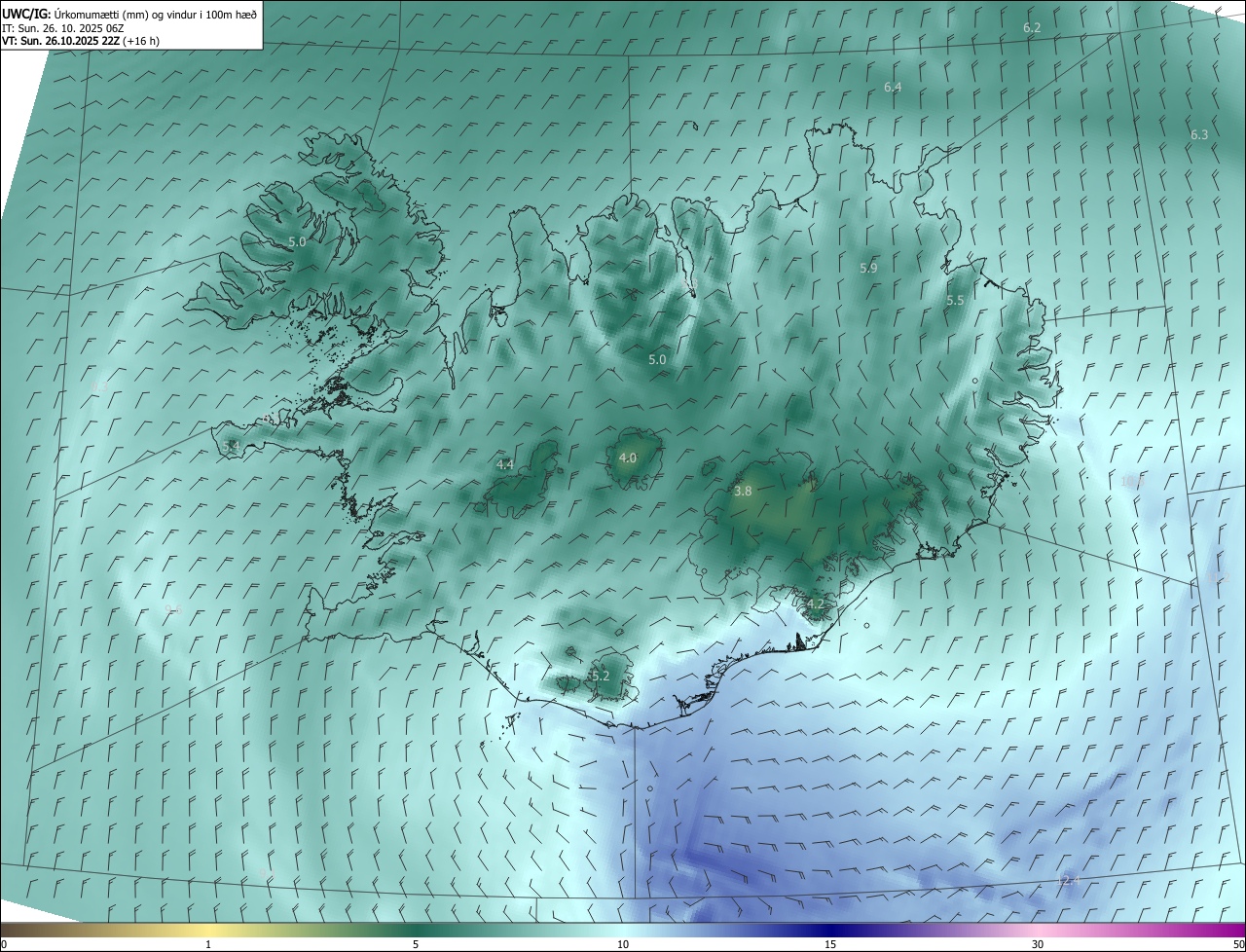1246x952 pixels.
Task: Click the 'IT: Sun. 26. 10. 2025 06Z' line
Action: point(62,28)
